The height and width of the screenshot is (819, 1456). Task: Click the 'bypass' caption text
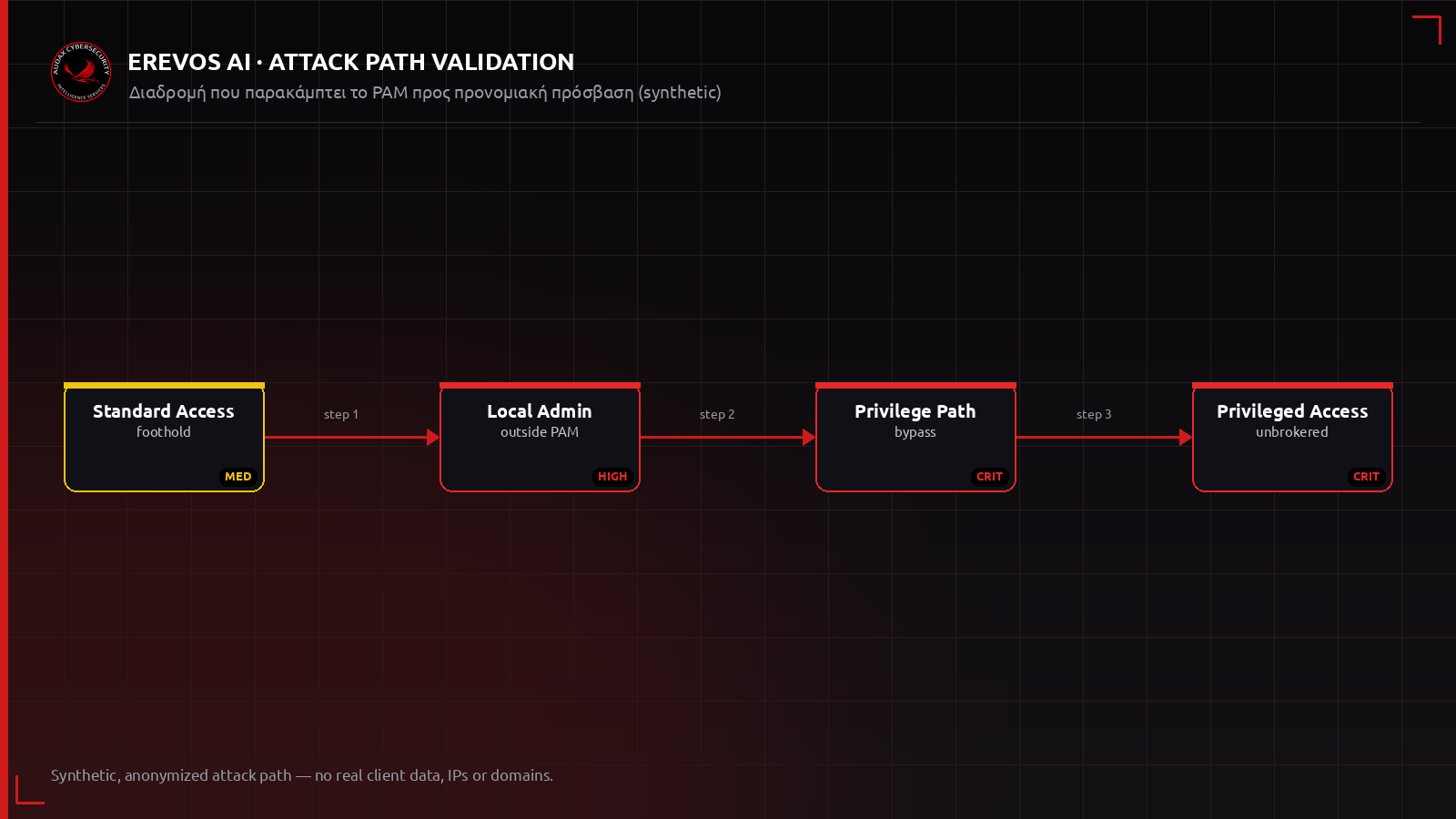[x=915, y=433]
